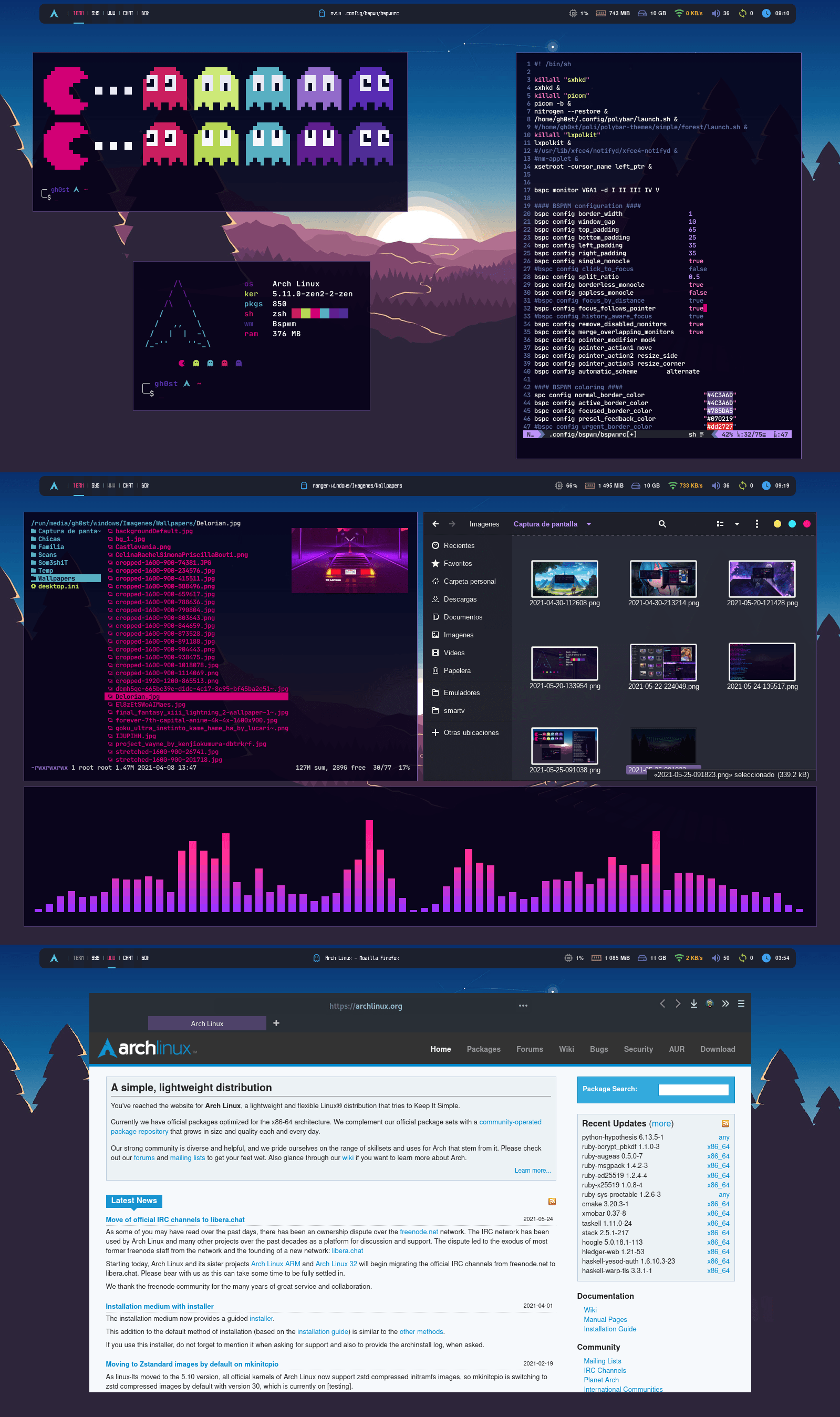Click cmake 3.20.3-1 in Recent Updates

click(x=605, y=1204)
